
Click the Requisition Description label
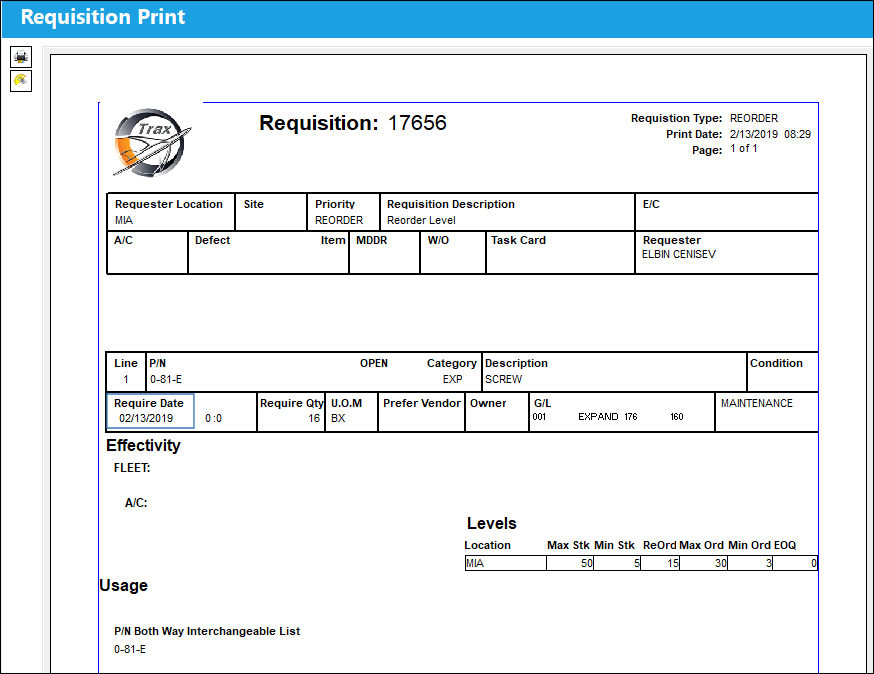tap(450, 204)
